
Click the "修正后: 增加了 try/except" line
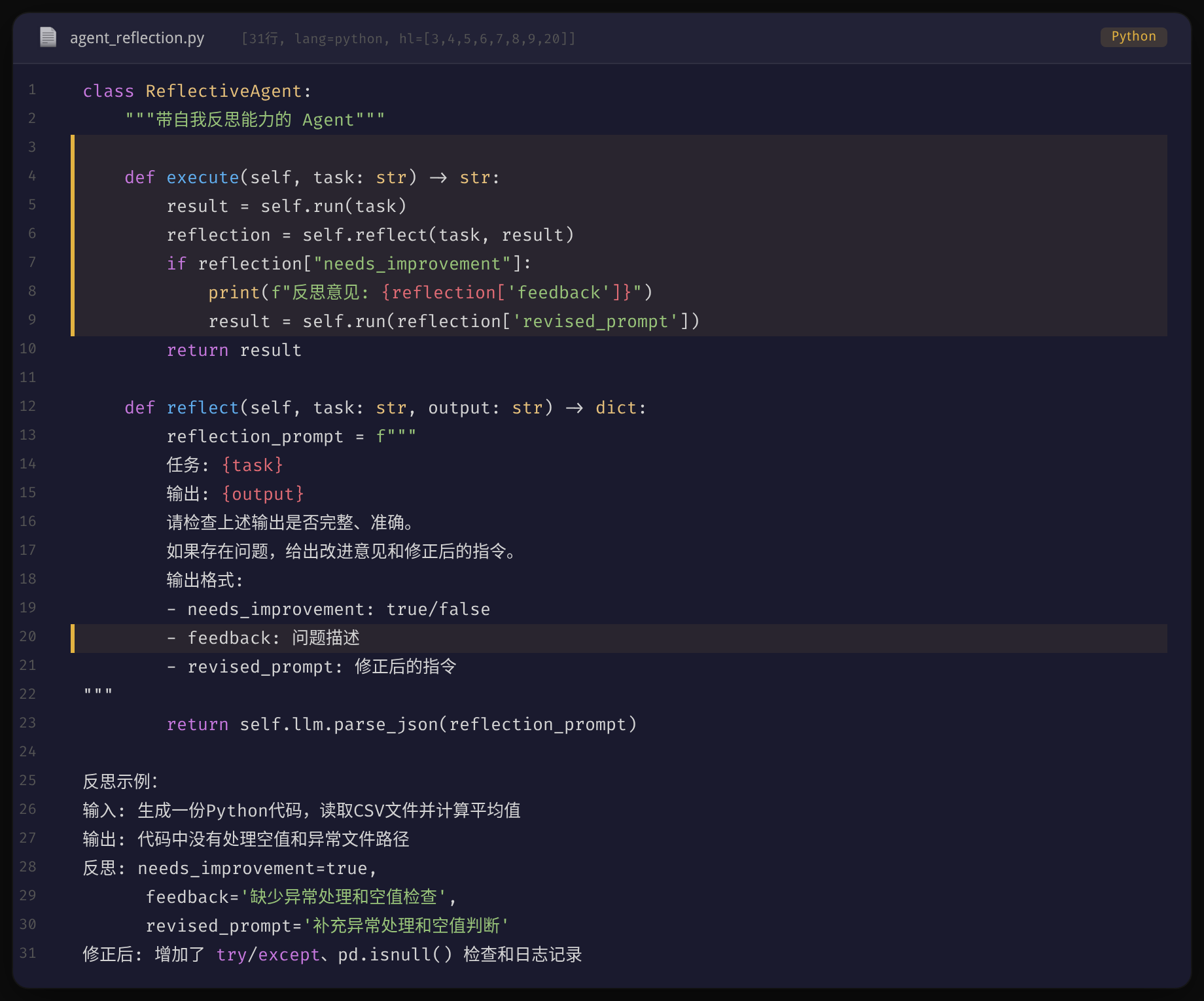pos(332,955)
